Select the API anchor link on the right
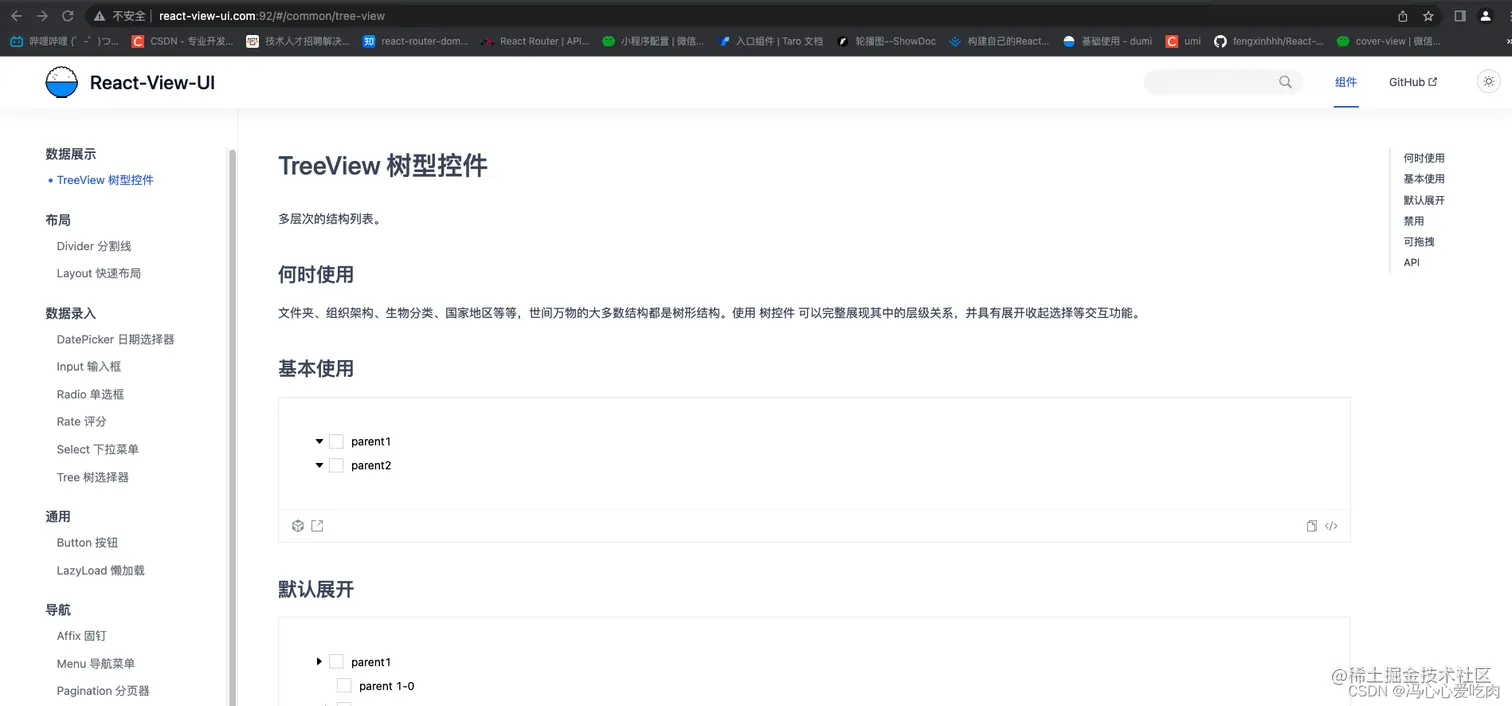Viewport: 1512px width, 706px height. click(1411, 262)
